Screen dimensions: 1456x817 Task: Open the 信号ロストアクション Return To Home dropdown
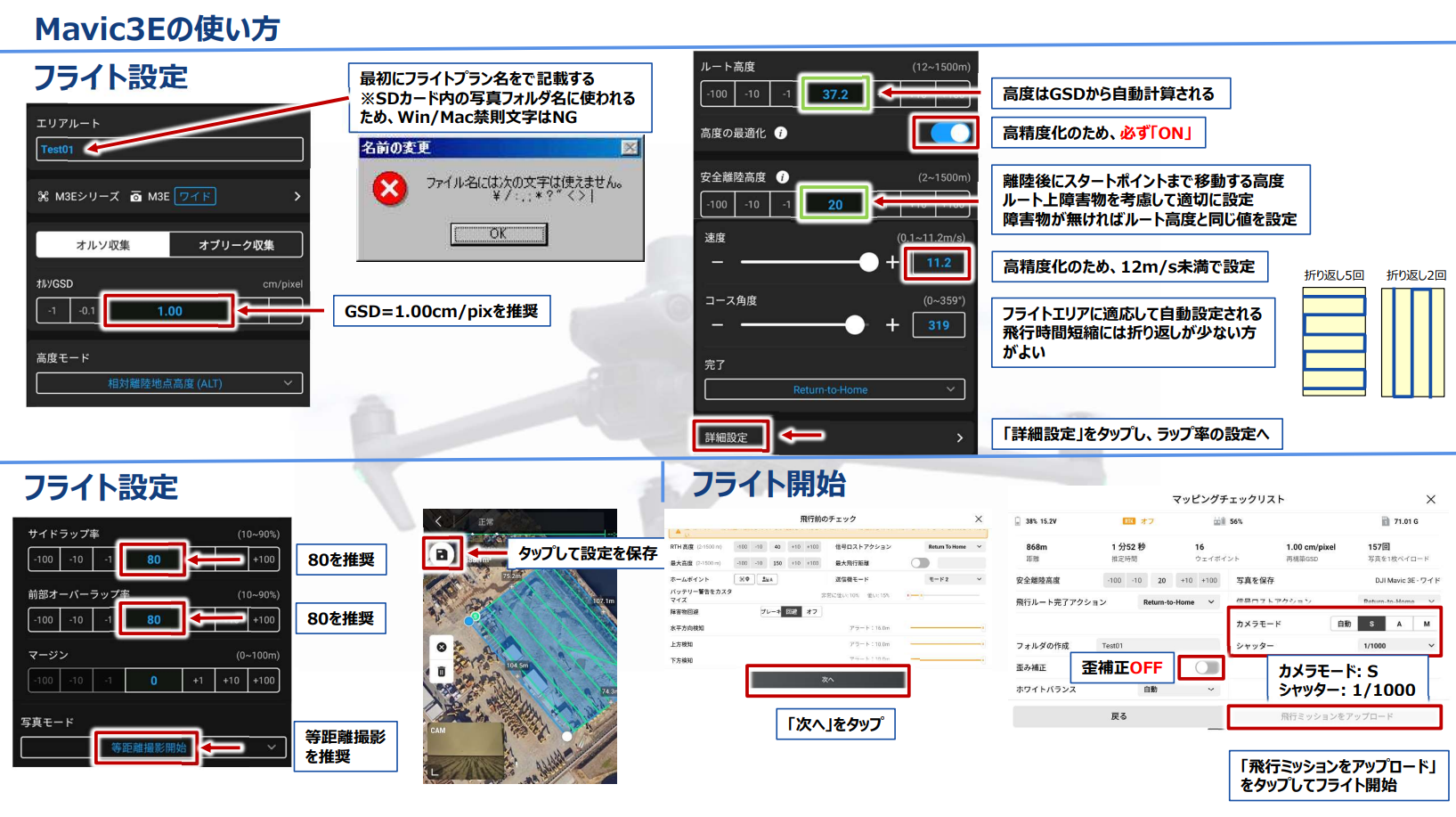click(955, 546)
